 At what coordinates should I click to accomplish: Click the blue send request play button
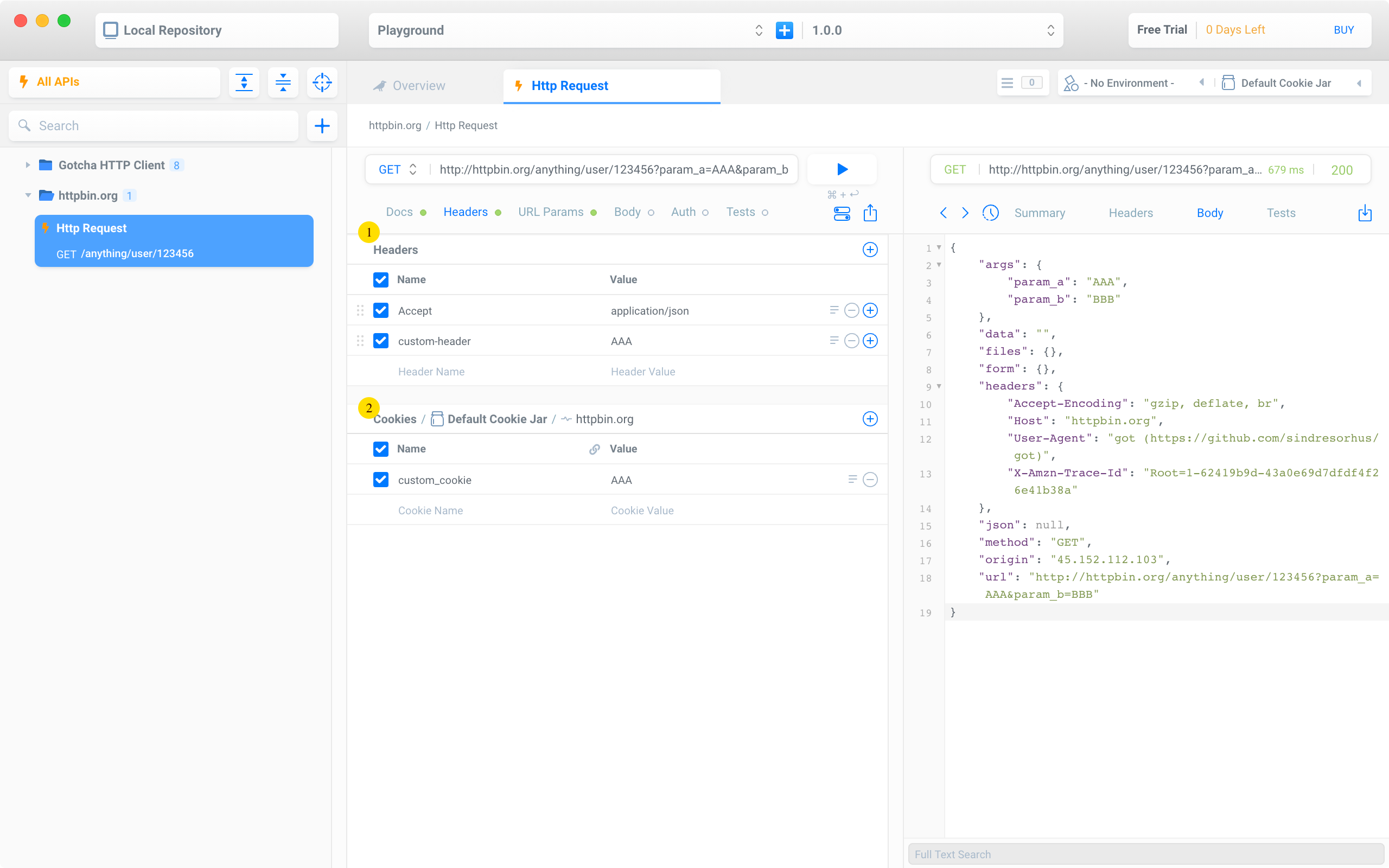[x=842, y=169]
